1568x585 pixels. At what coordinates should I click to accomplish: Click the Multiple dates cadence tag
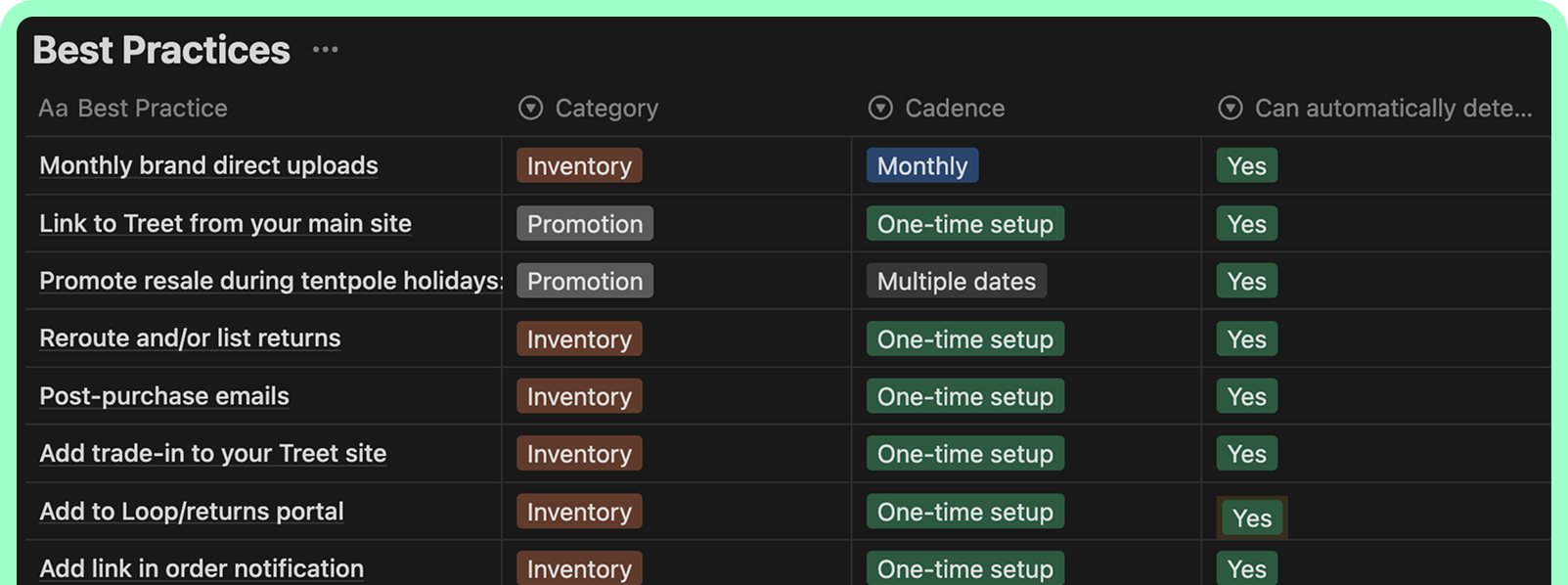[x=957, y=281]
